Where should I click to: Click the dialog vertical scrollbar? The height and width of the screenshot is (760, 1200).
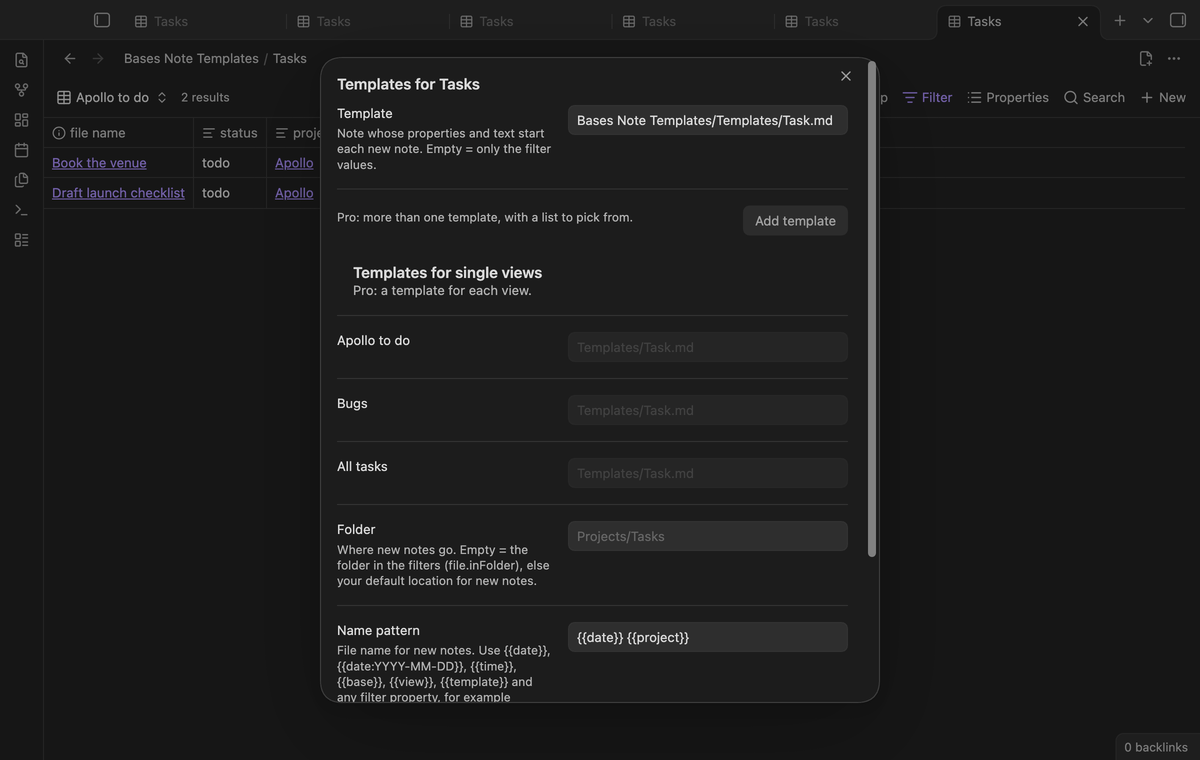click(872, 310)
